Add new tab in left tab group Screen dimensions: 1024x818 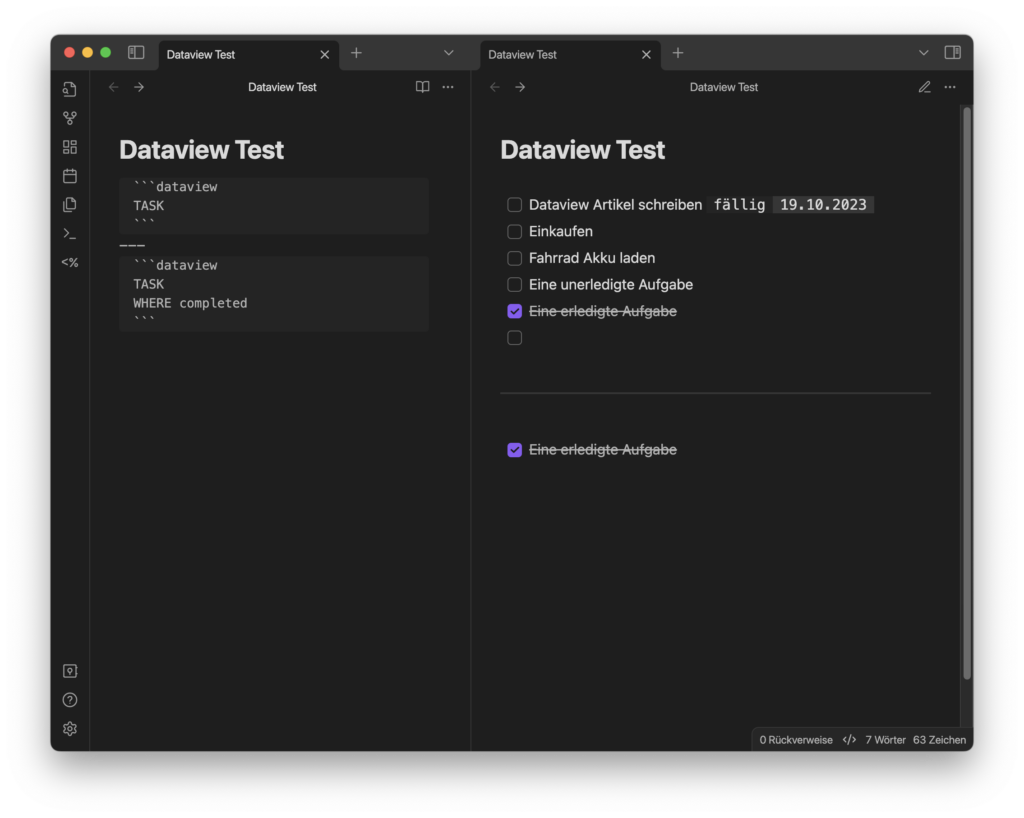[x=356, y=54]
